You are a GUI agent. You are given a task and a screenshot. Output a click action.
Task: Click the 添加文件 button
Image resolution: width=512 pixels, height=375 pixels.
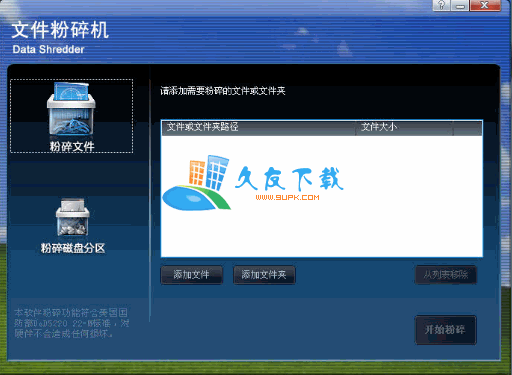(x=192, y=275)
